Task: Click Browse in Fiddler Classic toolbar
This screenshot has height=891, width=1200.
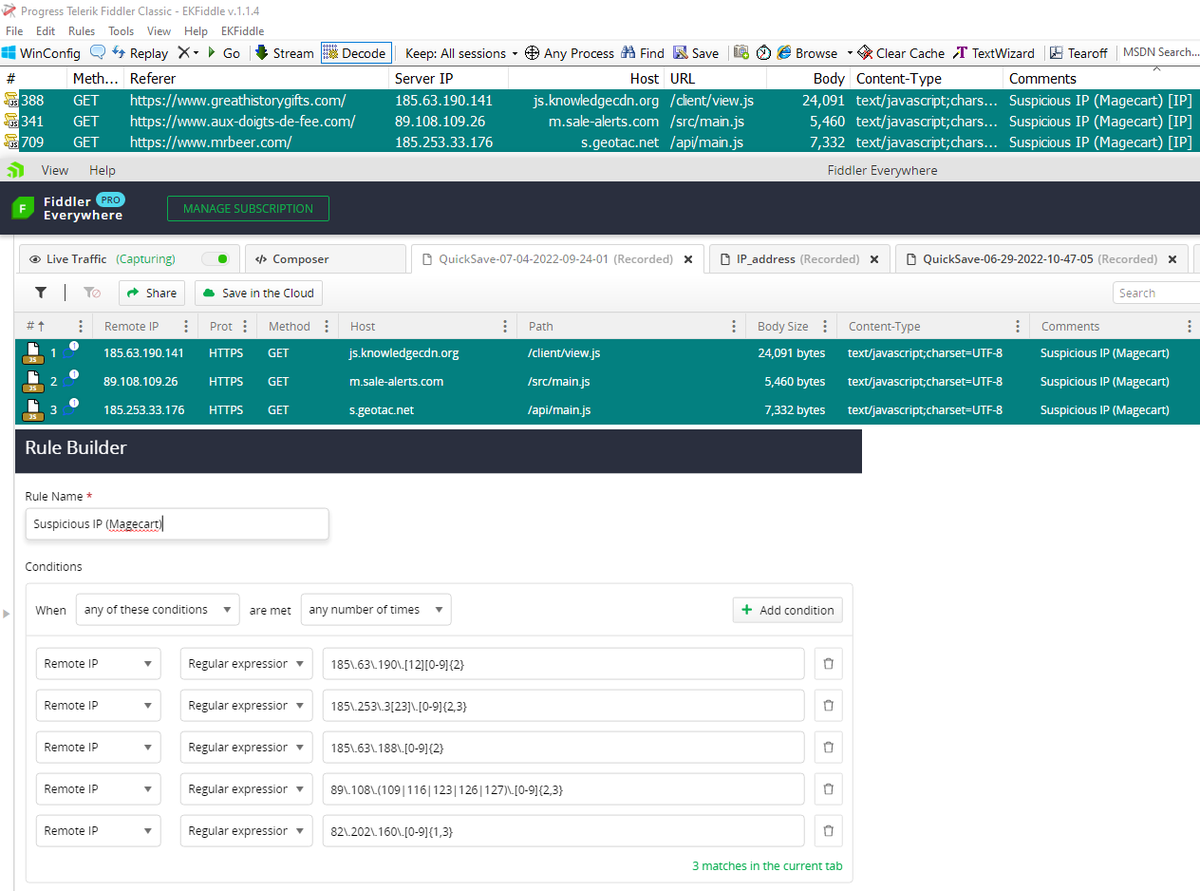Action: click(x=808, y=53)
